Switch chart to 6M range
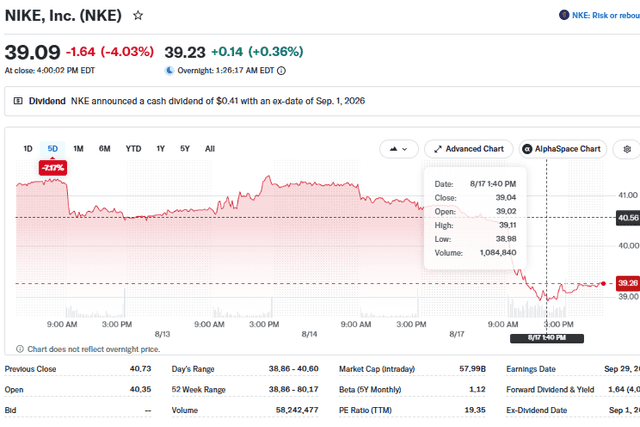This screenshot has width=640, height=427. coord(104,149)
